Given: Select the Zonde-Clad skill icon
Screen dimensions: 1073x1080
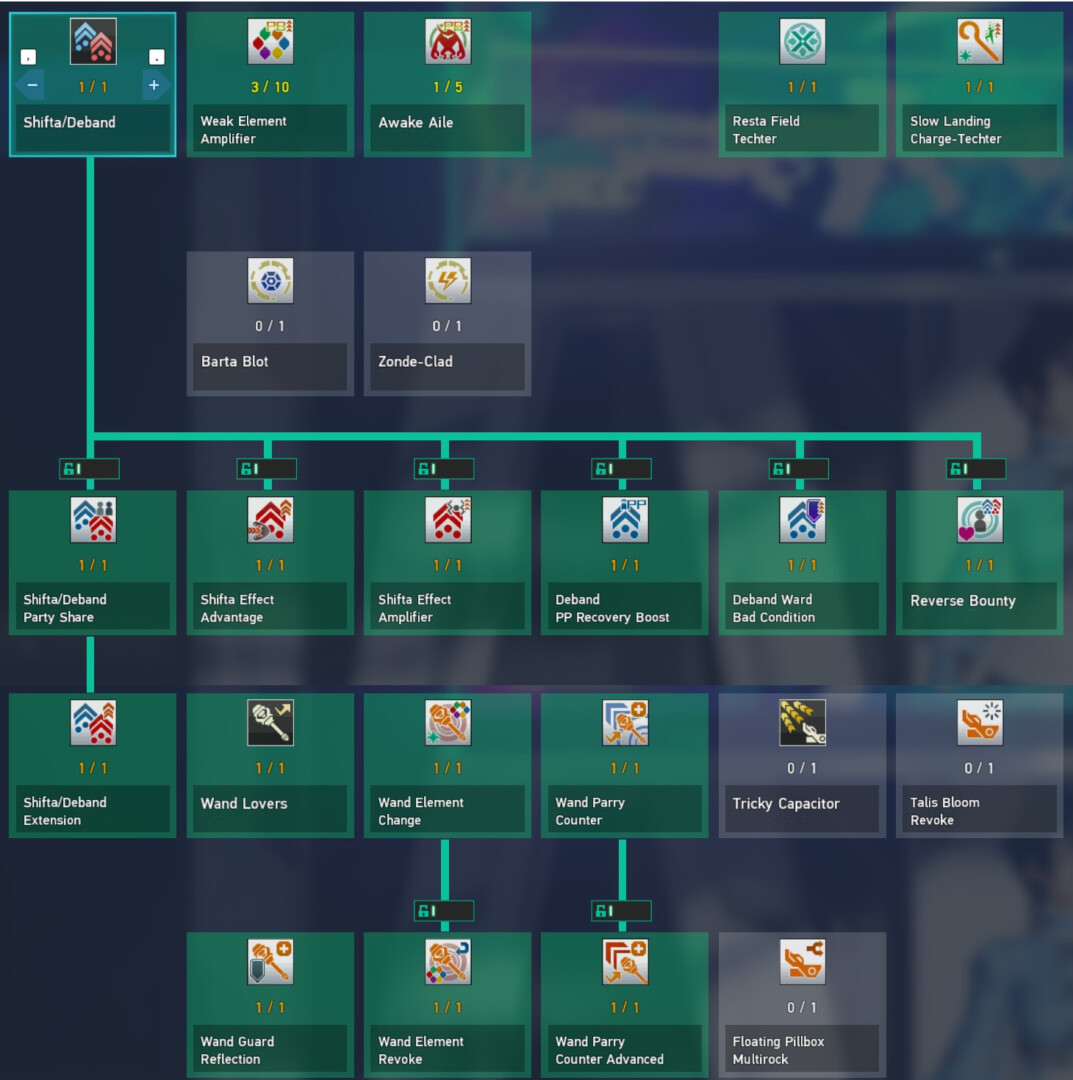Looking at the screenshot, I should (x=447, y=281).
